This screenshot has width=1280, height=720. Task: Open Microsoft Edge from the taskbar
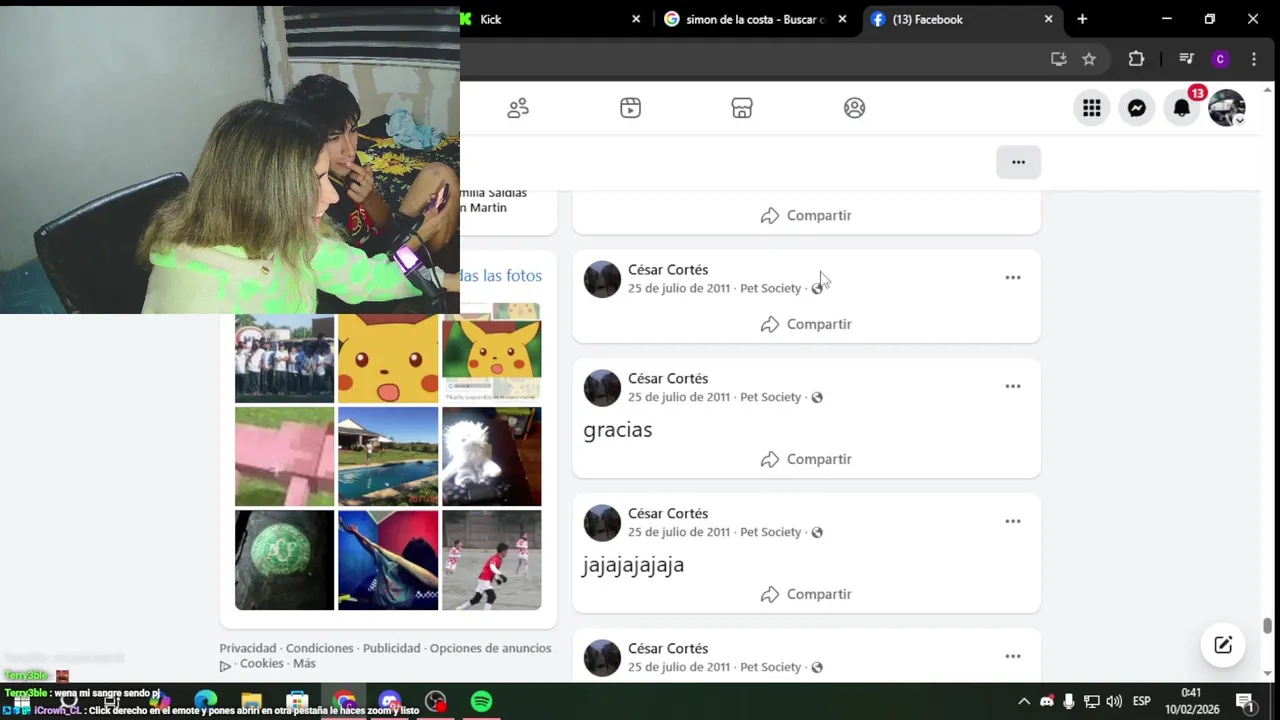(x=206, y=701)
